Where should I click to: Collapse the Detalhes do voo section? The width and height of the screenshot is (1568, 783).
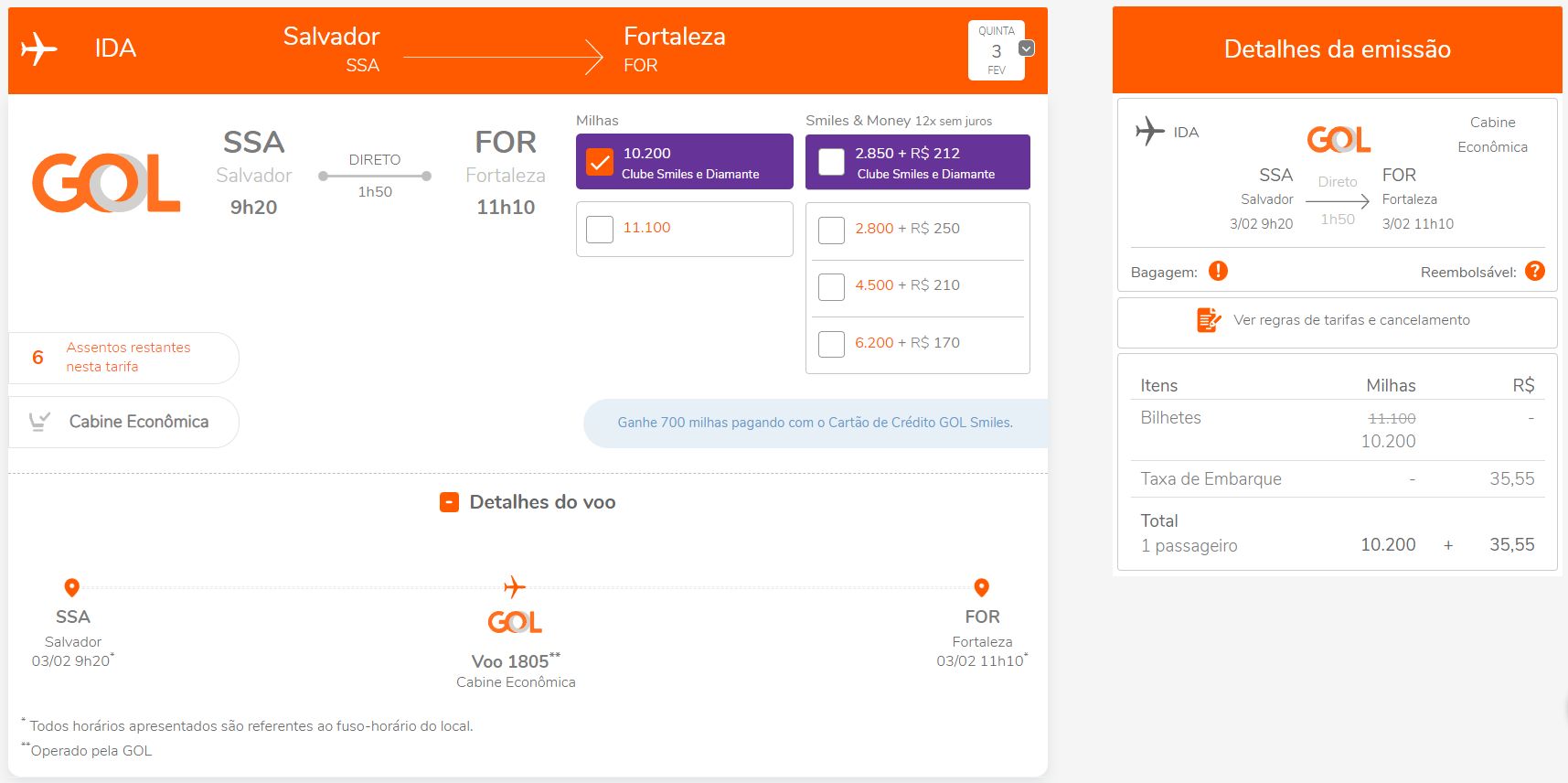coord(449,502)
